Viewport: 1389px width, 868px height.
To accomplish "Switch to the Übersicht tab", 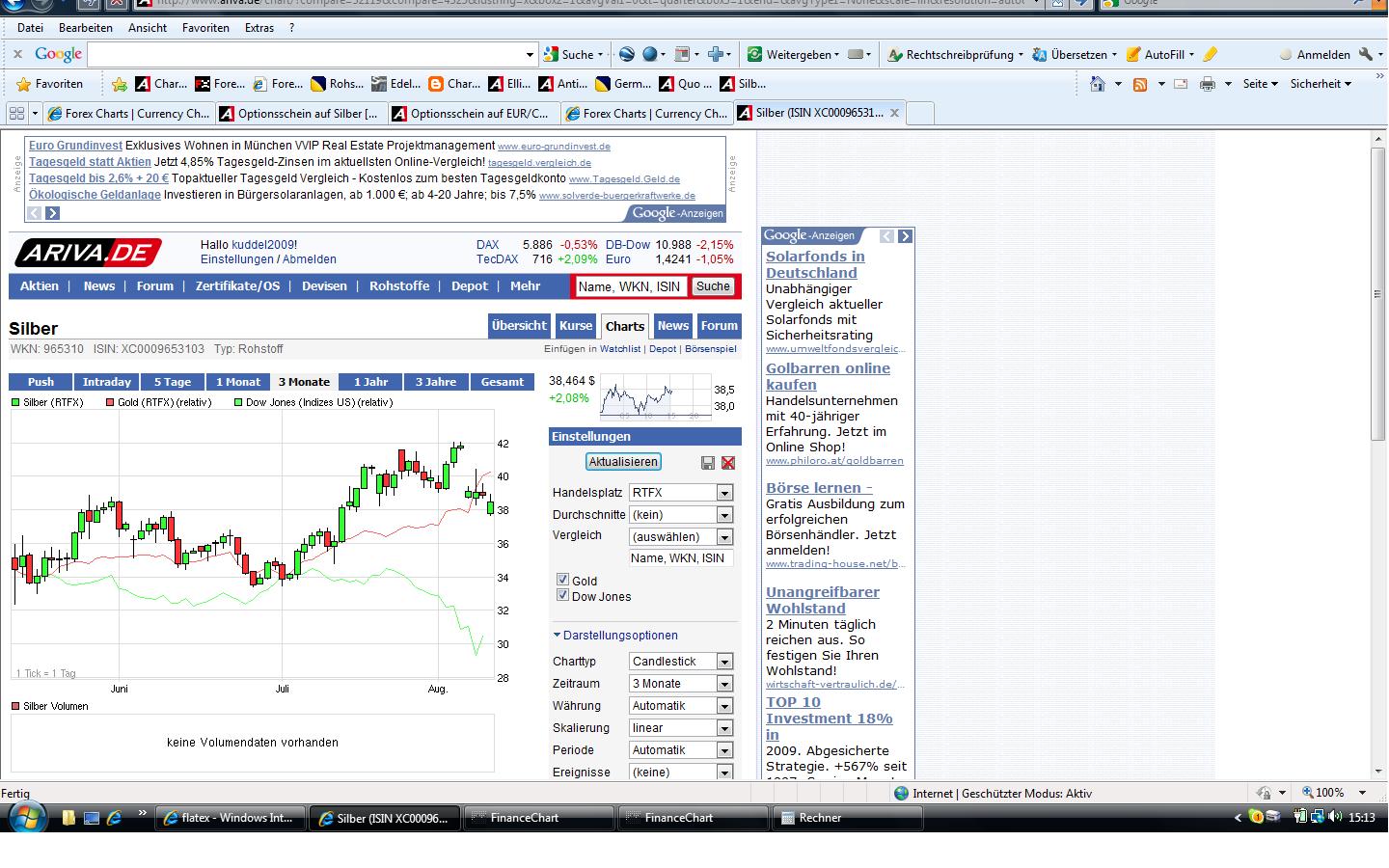I will [519, 326].
